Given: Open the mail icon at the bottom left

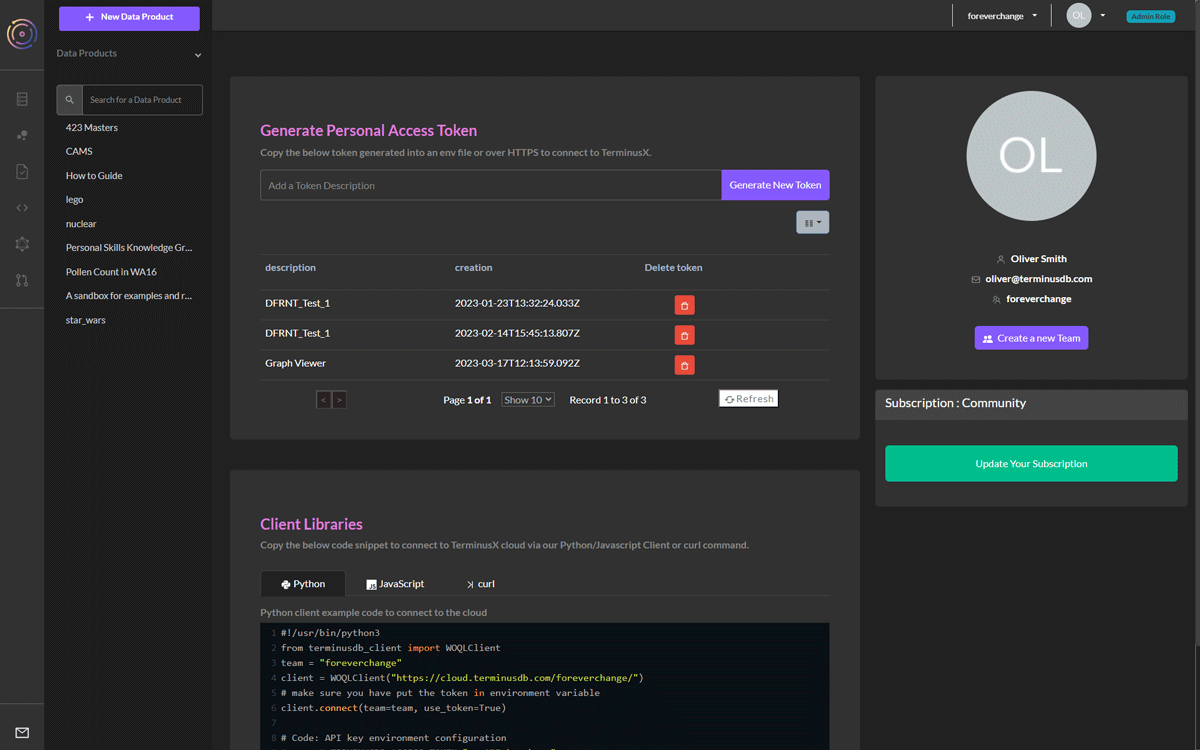Looking at the screenshot, I should [22, 733].
